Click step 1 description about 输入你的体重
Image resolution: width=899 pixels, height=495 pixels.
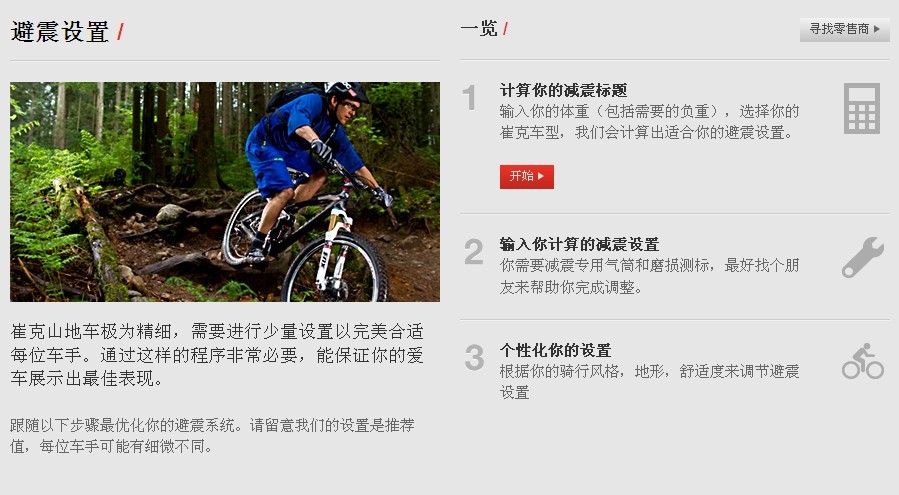(649, 122)
